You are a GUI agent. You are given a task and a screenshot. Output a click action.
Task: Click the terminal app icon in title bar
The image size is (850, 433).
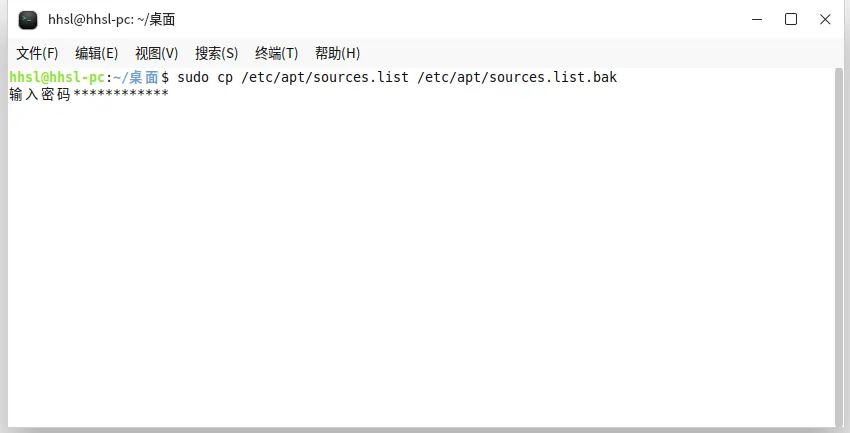coord(28,20)
